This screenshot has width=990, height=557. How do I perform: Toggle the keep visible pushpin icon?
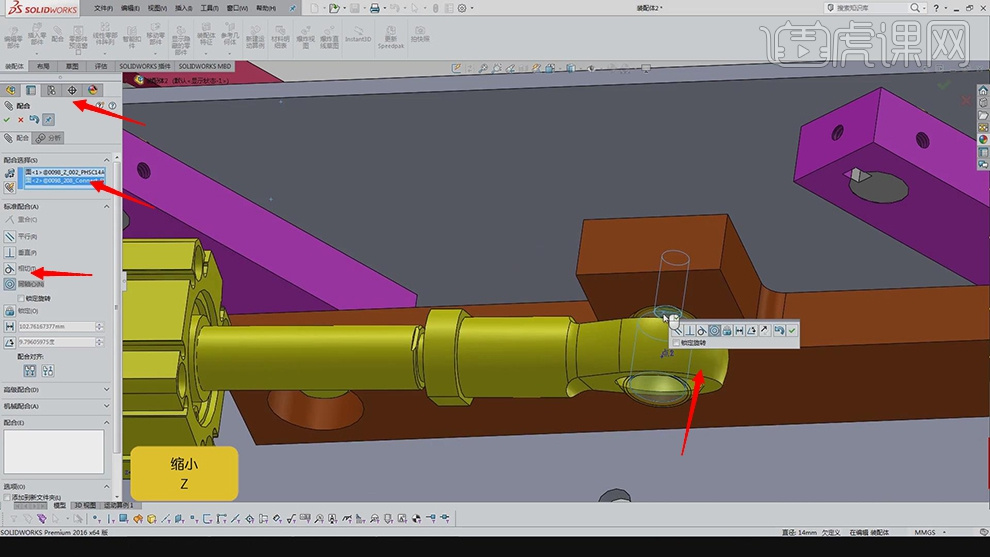click(x=48, y=119)
